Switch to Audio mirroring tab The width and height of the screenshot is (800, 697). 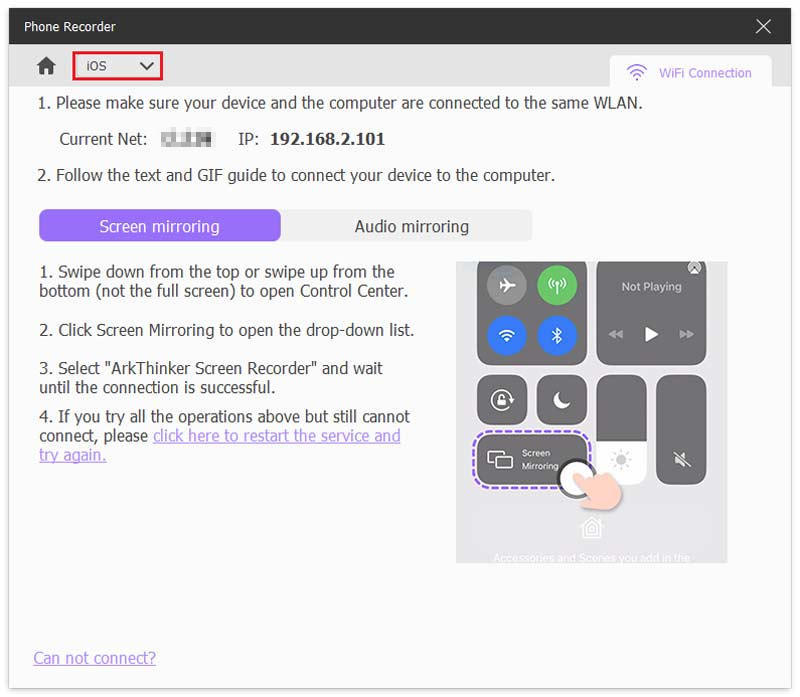click(x=411, y=226)
